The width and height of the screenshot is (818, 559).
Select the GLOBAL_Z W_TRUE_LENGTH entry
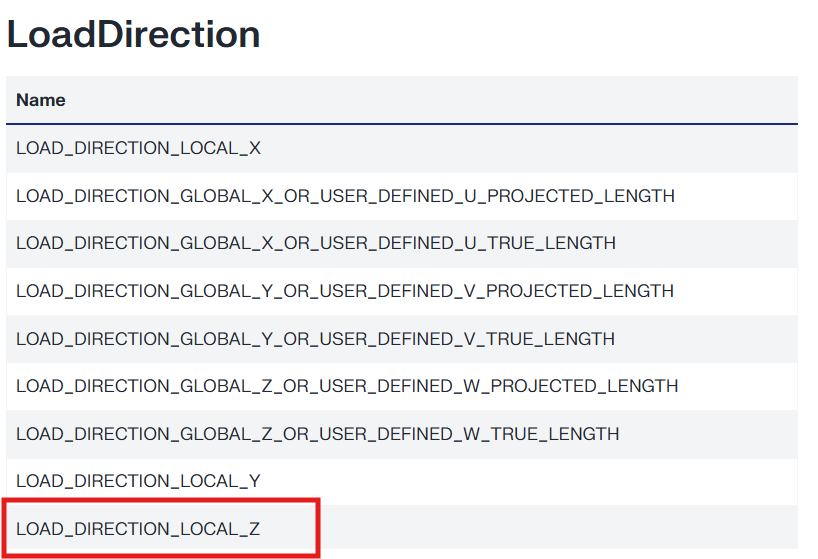coord(318,434)
